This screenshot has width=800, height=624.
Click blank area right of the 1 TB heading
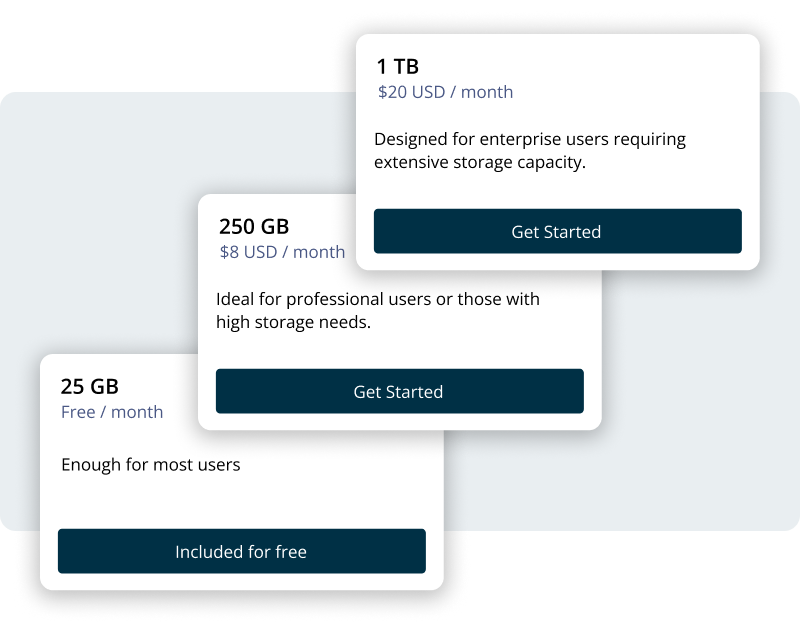[600, 67]
